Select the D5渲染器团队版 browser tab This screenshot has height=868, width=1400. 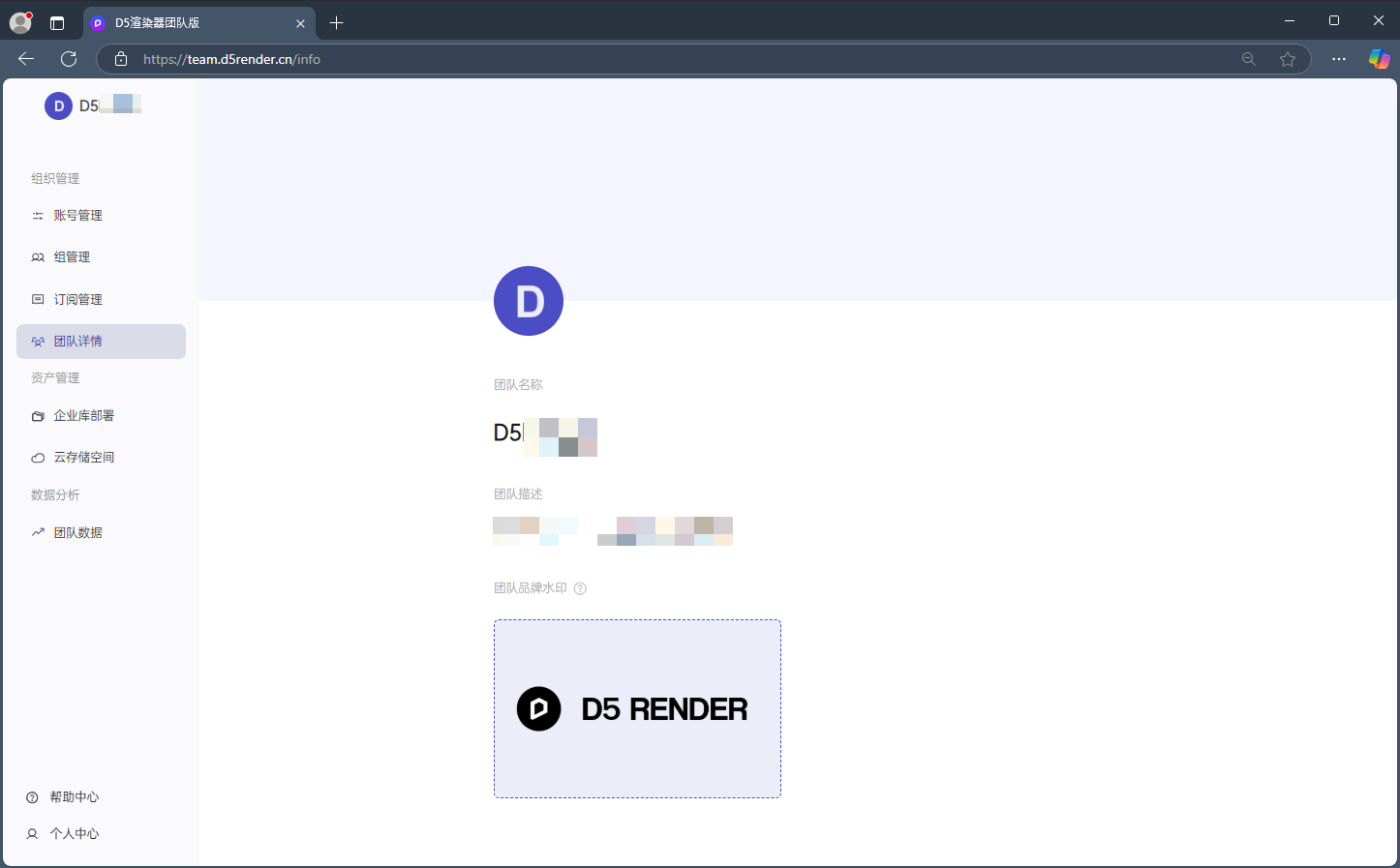[198, 23]
